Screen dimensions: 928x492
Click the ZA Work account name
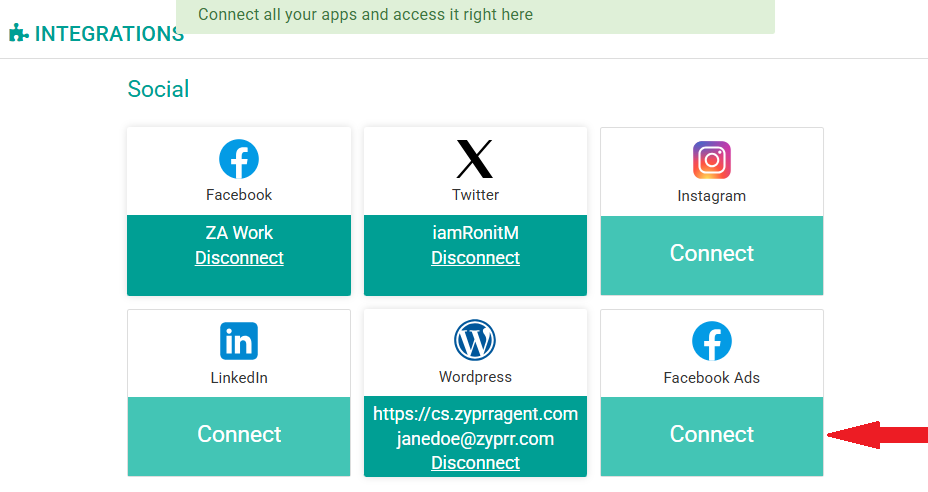point(239,233)
